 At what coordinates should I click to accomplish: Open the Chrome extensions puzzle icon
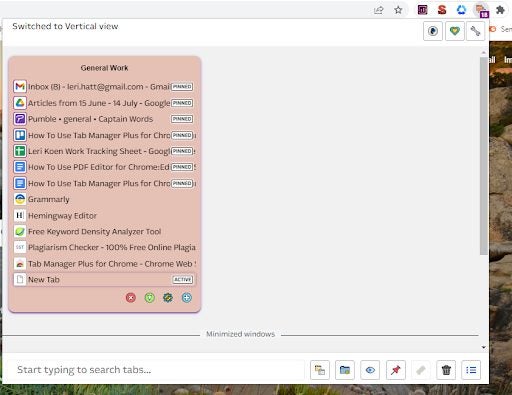(x=500, y=10)
